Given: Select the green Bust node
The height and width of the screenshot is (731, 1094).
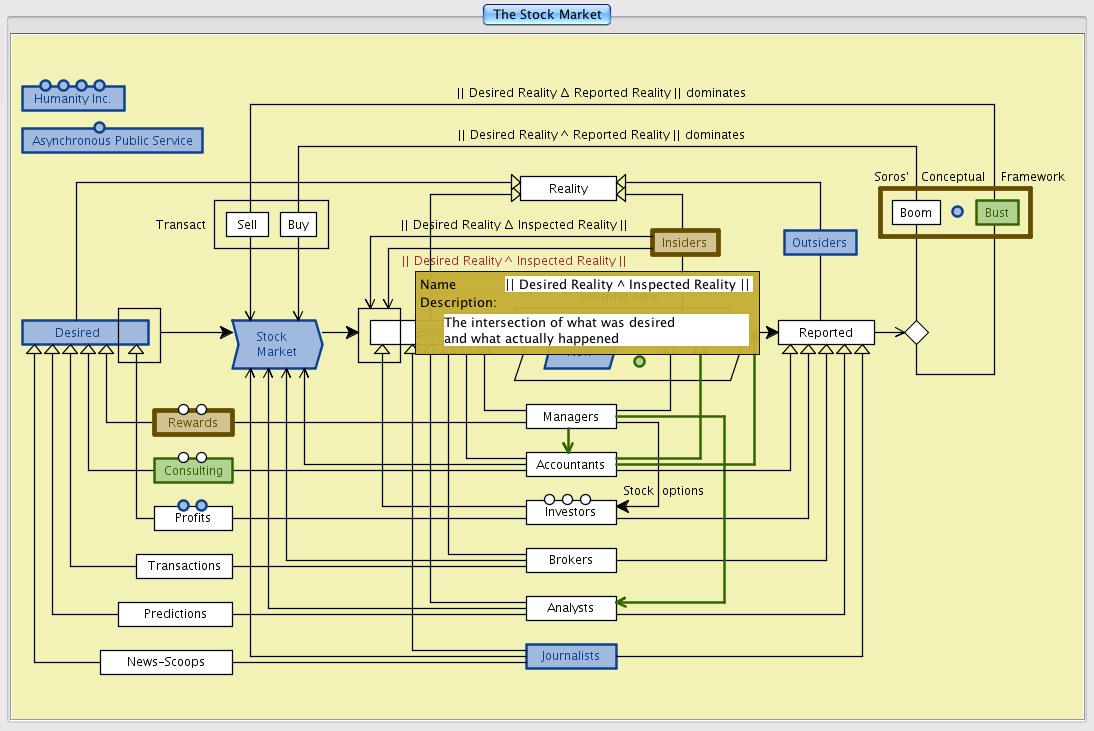Looking at the screenshot, I should (997, 213).
